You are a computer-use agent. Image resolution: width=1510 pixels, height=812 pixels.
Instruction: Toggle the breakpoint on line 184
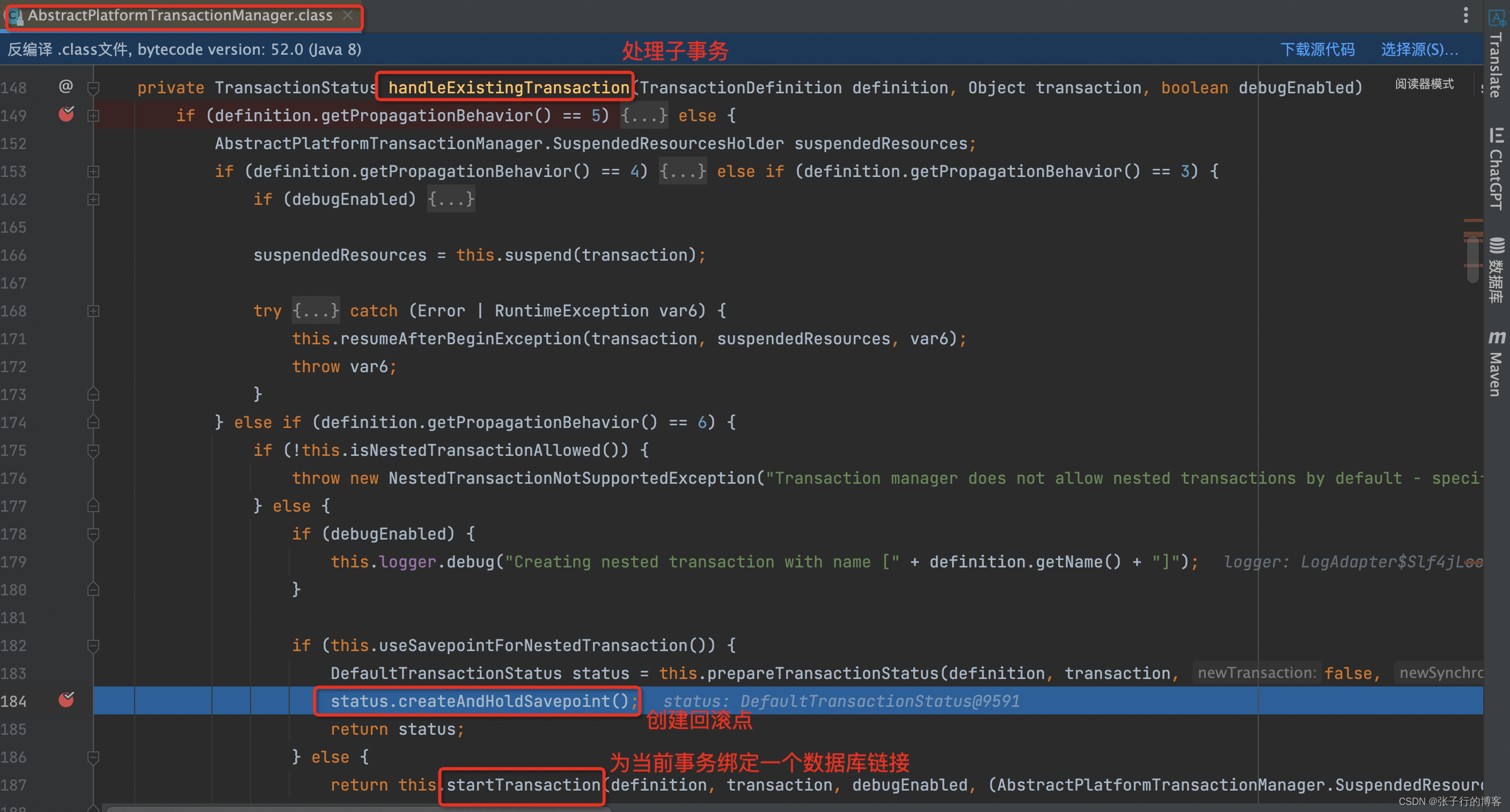[x=66, y=699]
